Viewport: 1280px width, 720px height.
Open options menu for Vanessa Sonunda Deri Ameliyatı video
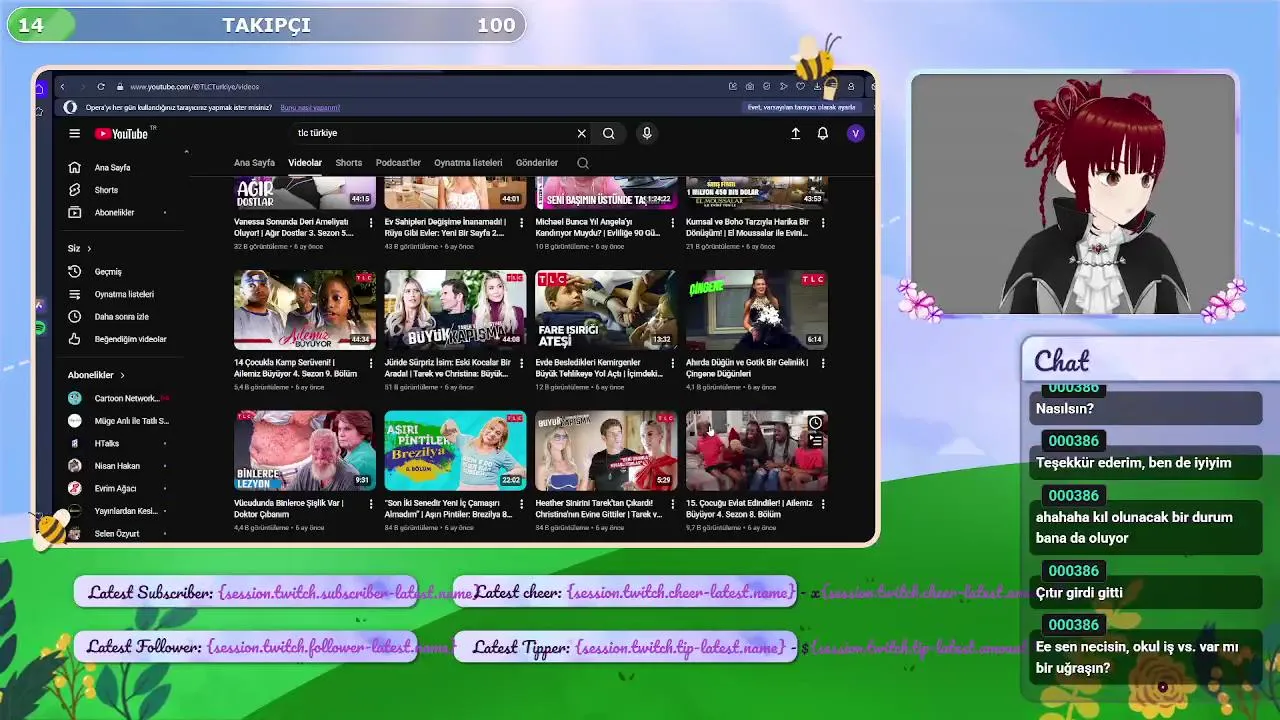[371, 222]
